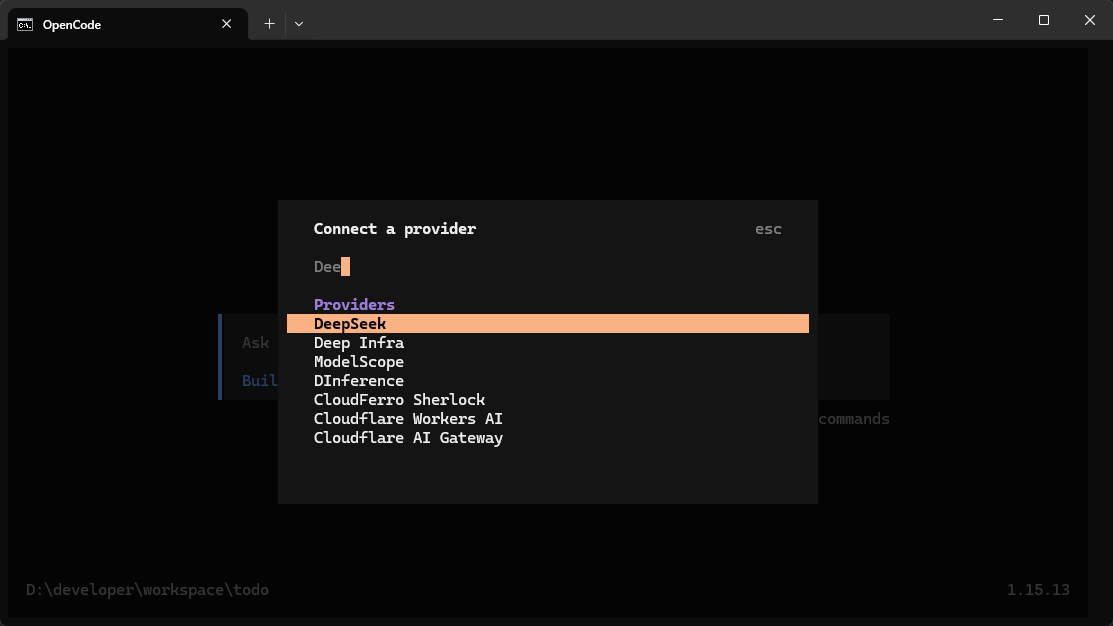Screen dimensions: 1113x626
Task: Switch to the OpenCode tab
Action: pos(128,24)
